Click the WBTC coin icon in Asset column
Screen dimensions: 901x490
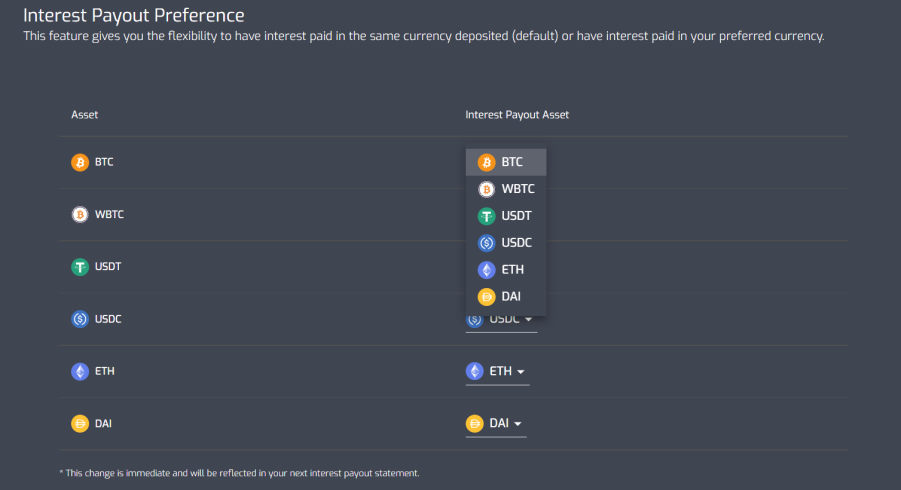click(x=80, y=215)
